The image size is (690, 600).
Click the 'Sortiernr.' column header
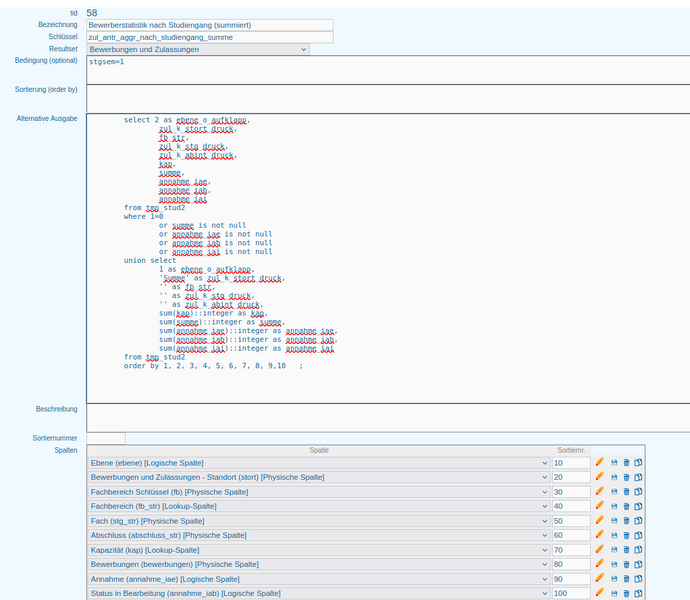pyautogui.click(x=571, y=450)
